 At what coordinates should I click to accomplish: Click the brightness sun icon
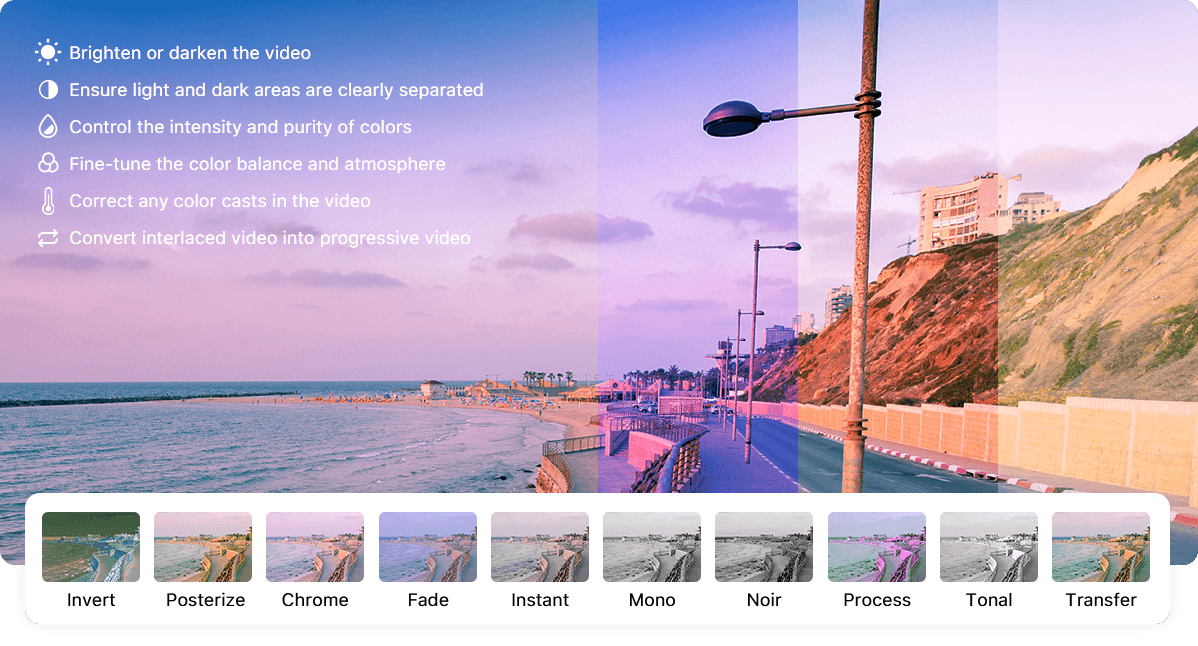pos(48,53)
